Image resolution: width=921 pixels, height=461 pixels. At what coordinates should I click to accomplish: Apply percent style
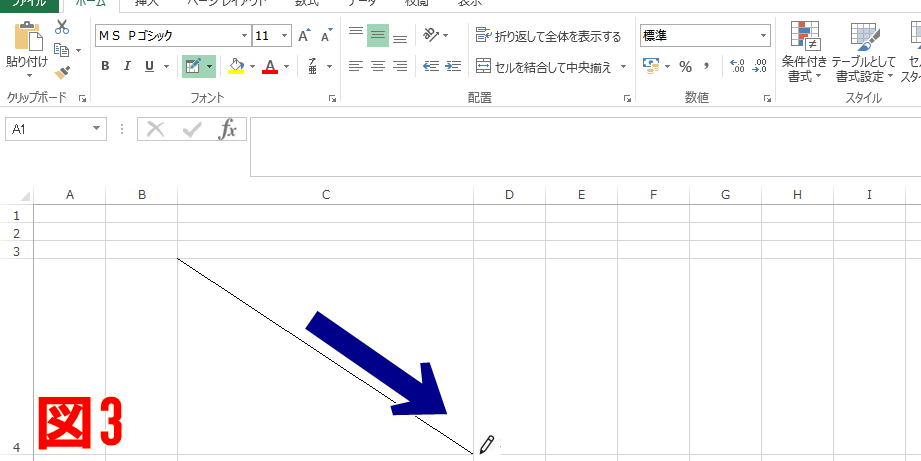[685, 66]
